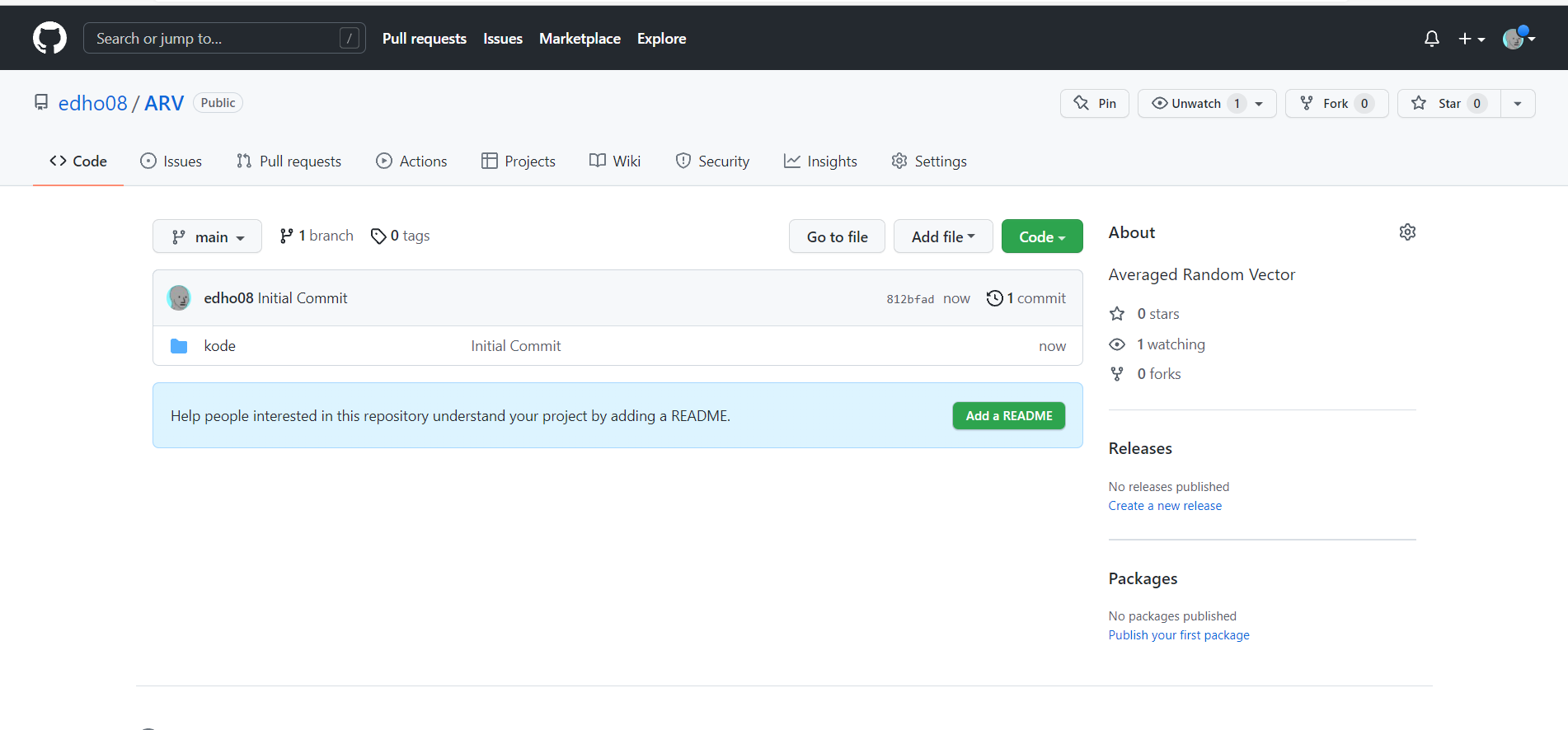Unwatch the repository
1568x730 pixels.
1195,104
